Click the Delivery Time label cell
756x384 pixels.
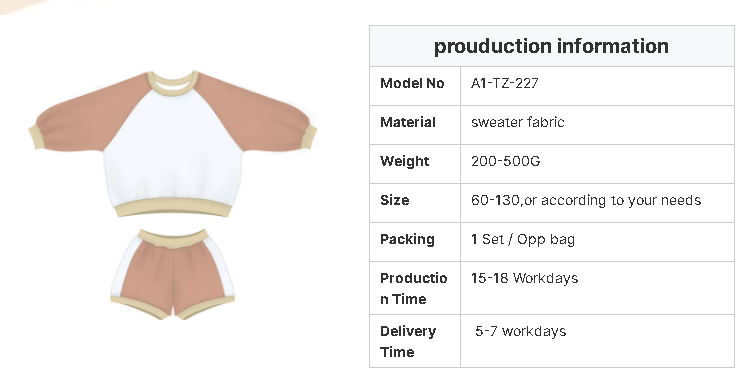pyautogui.click(x=415, y=341)
